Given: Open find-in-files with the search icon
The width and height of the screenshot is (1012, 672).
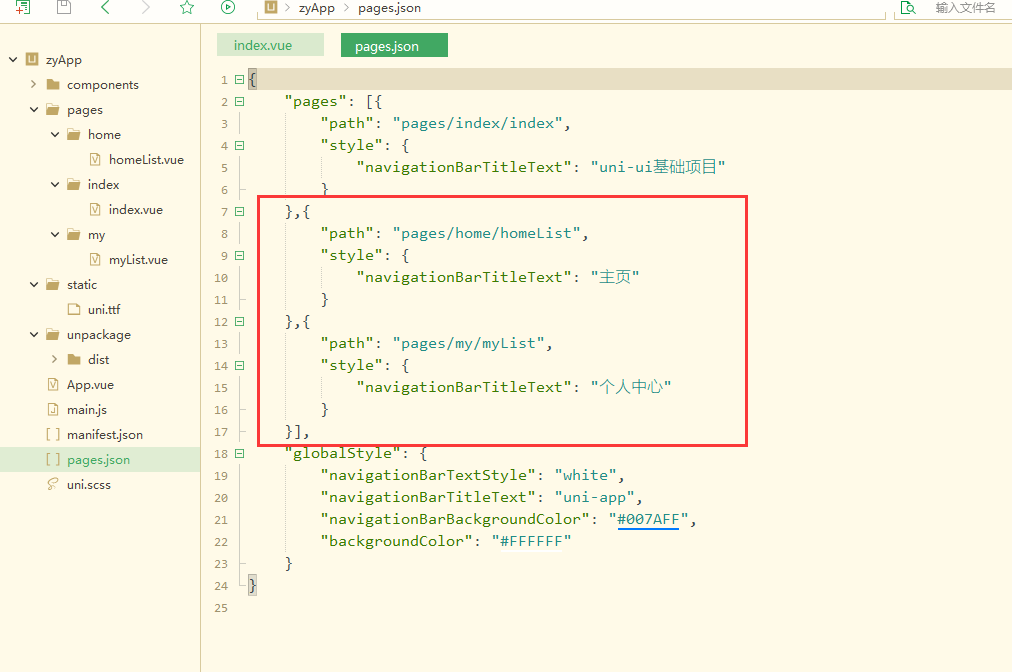Looking at the screenshot, I should [x=908, y=8].
